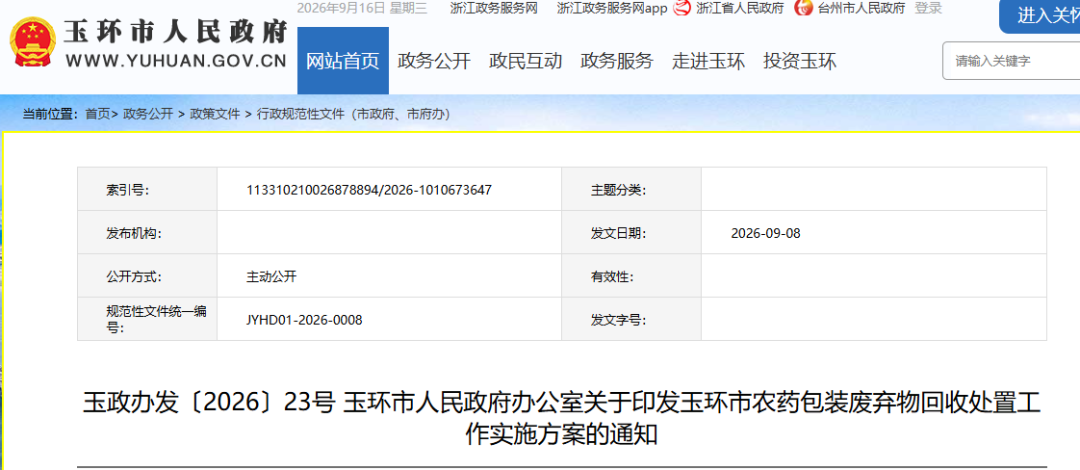Open the 登录 link
The height and width of the screenshot is (470, 1080).
tap(928, 8)
